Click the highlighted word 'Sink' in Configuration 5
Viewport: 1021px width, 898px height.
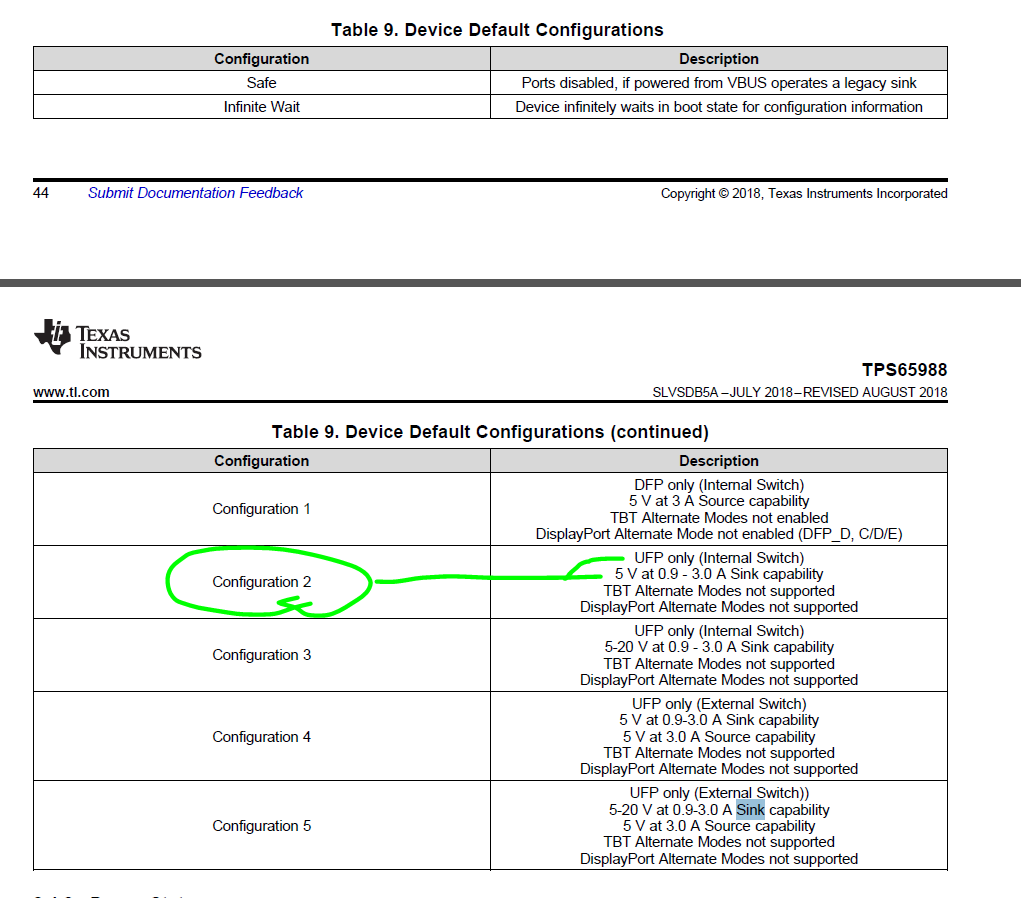pyautogui.click(x=750, y=810)
